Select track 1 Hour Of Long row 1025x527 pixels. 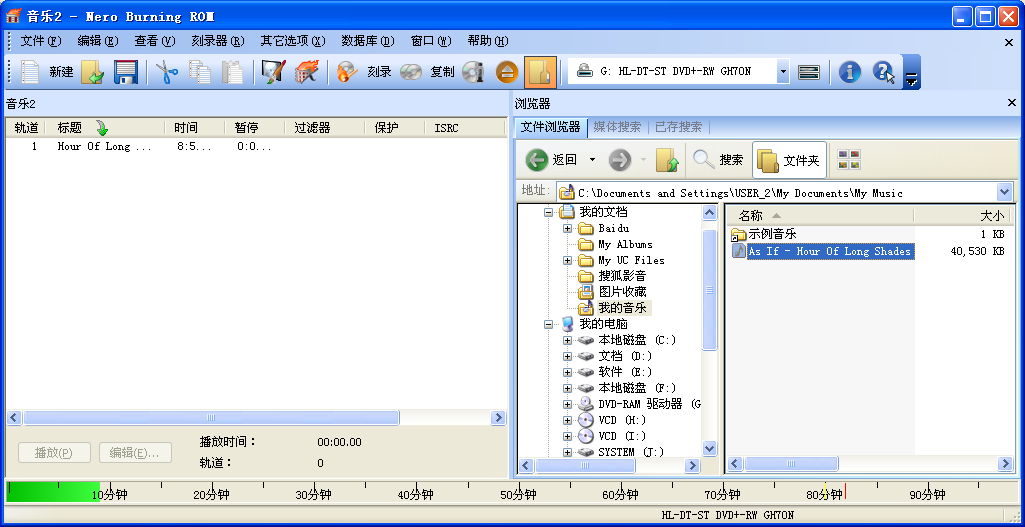(x=255, y=146)
